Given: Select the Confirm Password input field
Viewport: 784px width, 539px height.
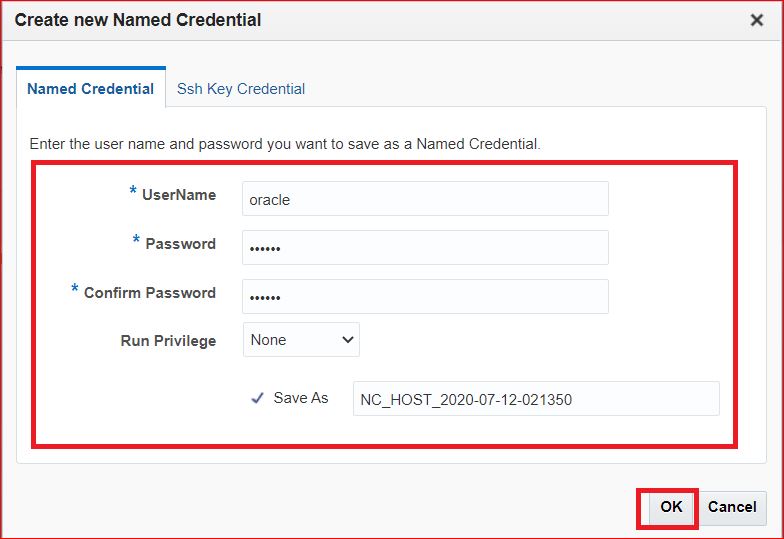Looking at the screenshot, I should (x=425, y=297).
